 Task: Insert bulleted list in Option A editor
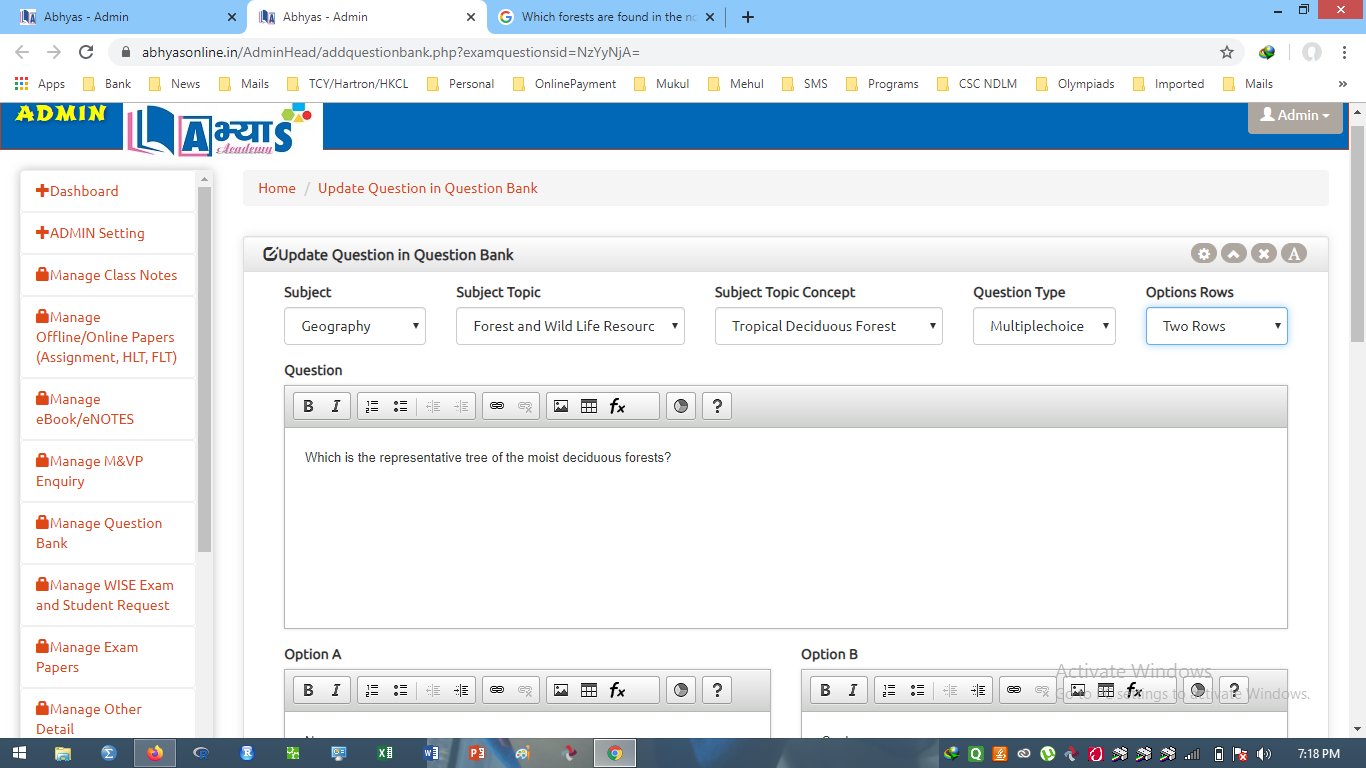click(x=400, y=690)
